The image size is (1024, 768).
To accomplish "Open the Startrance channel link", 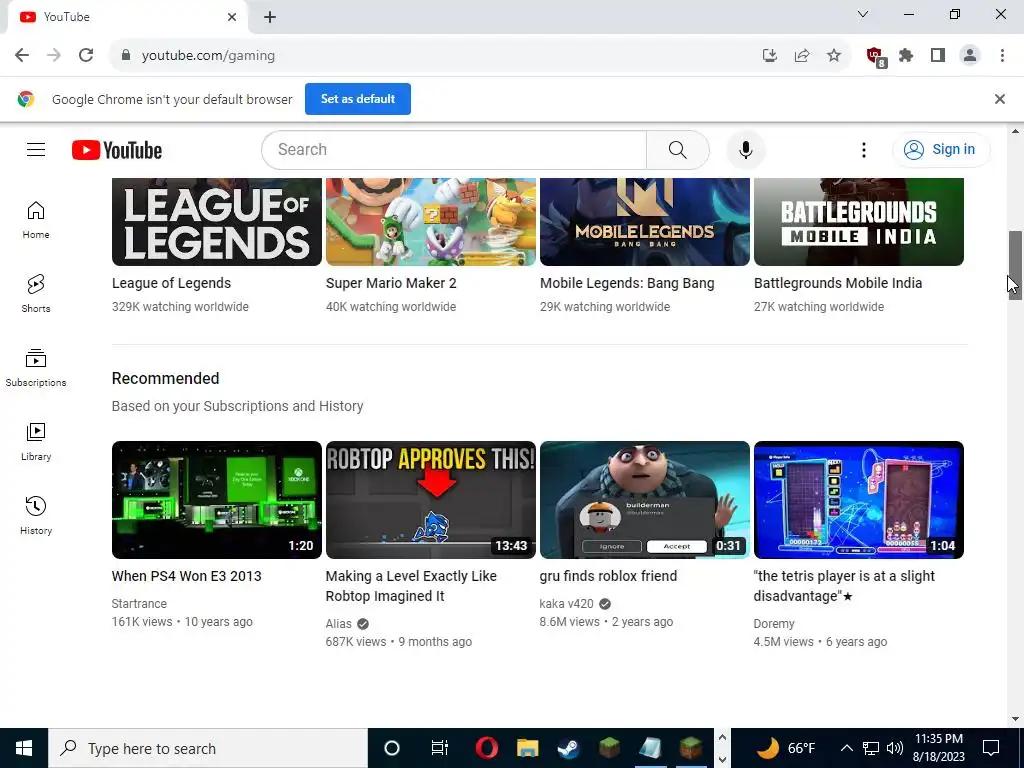I will (139, 603).
